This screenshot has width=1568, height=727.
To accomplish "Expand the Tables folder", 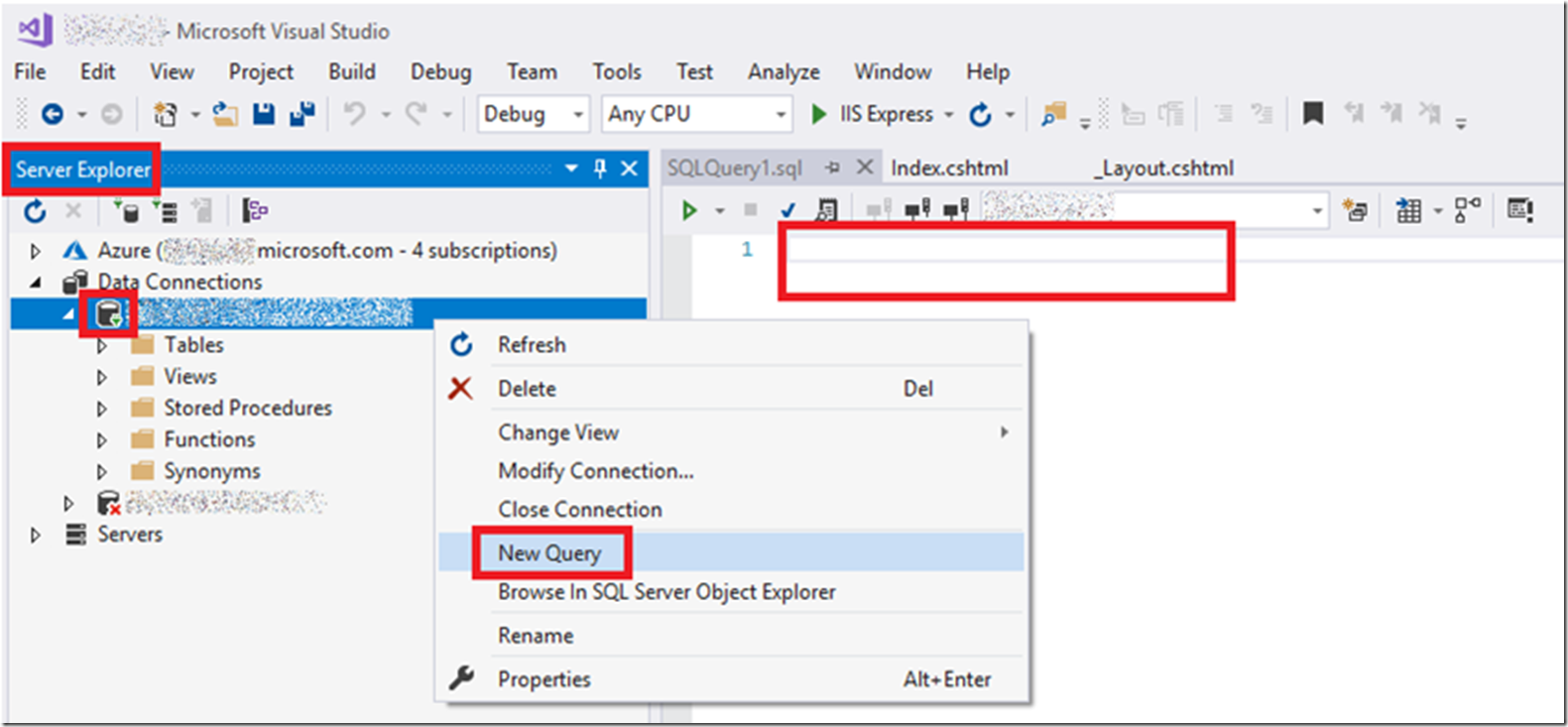I will pyautogui.click(x=102, y=346).
